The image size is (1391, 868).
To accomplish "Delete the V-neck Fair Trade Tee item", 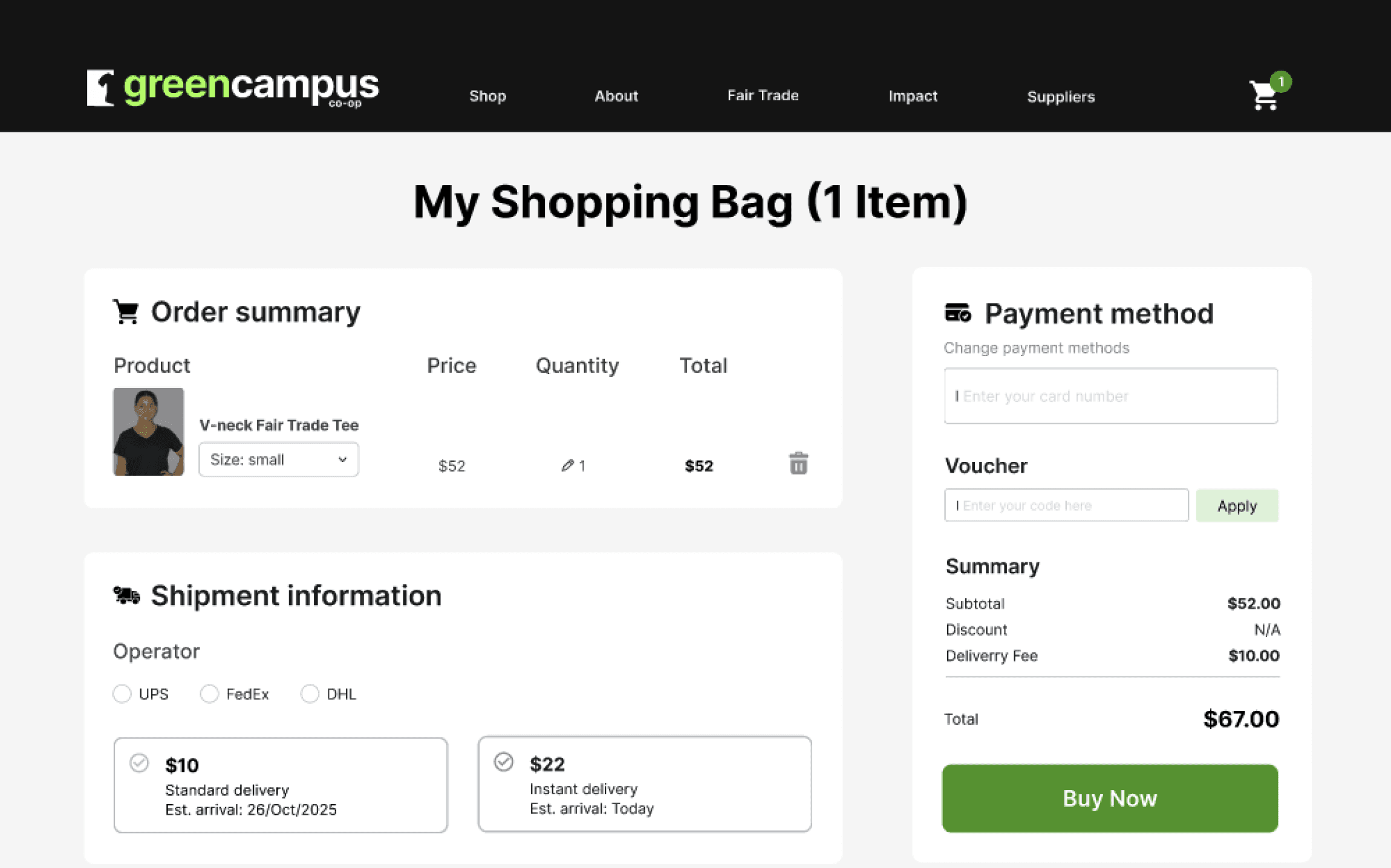I will point(798,464).
